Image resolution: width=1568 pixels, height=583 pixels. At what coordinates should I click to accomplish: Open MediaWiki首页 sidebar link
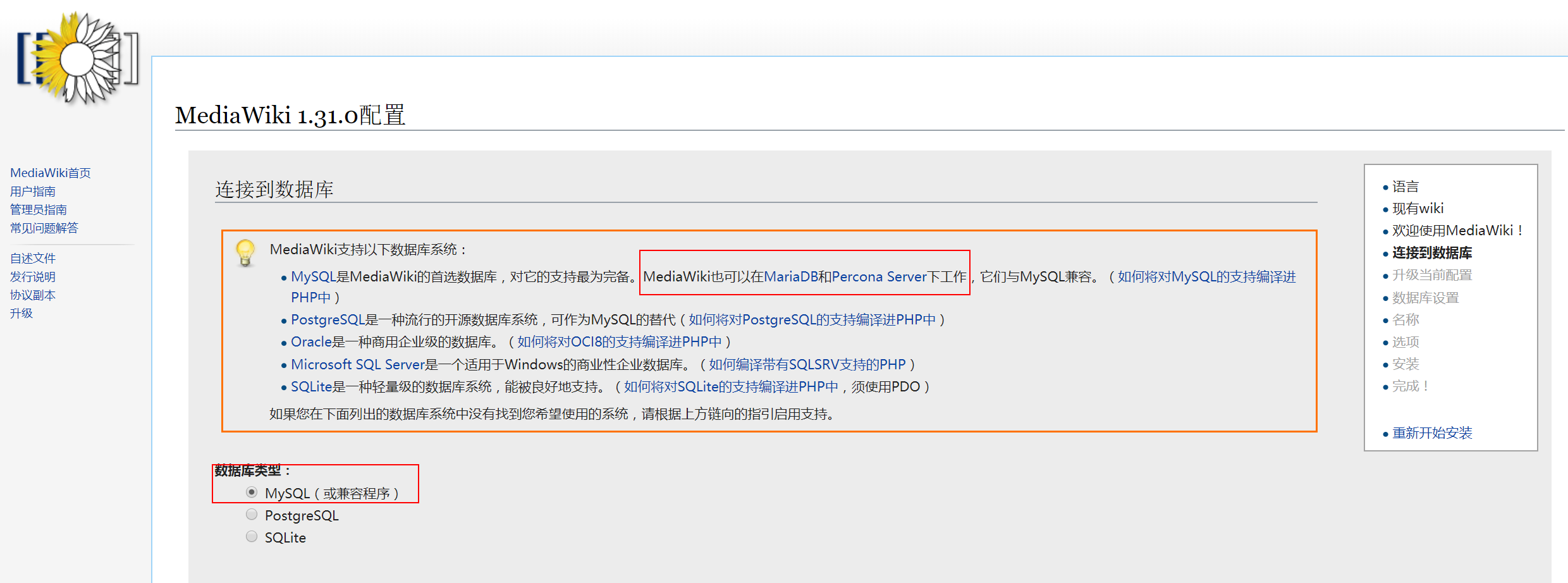51,173
